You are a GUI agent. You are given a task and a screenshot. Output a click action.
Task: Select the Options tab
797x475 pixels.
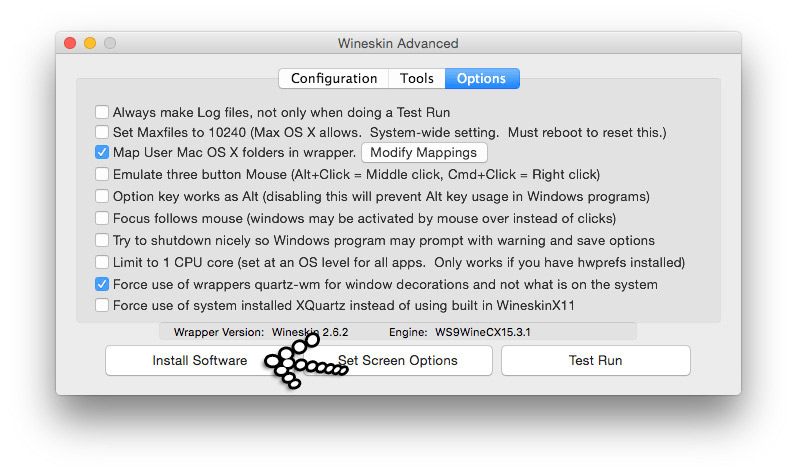click(482, 78)
